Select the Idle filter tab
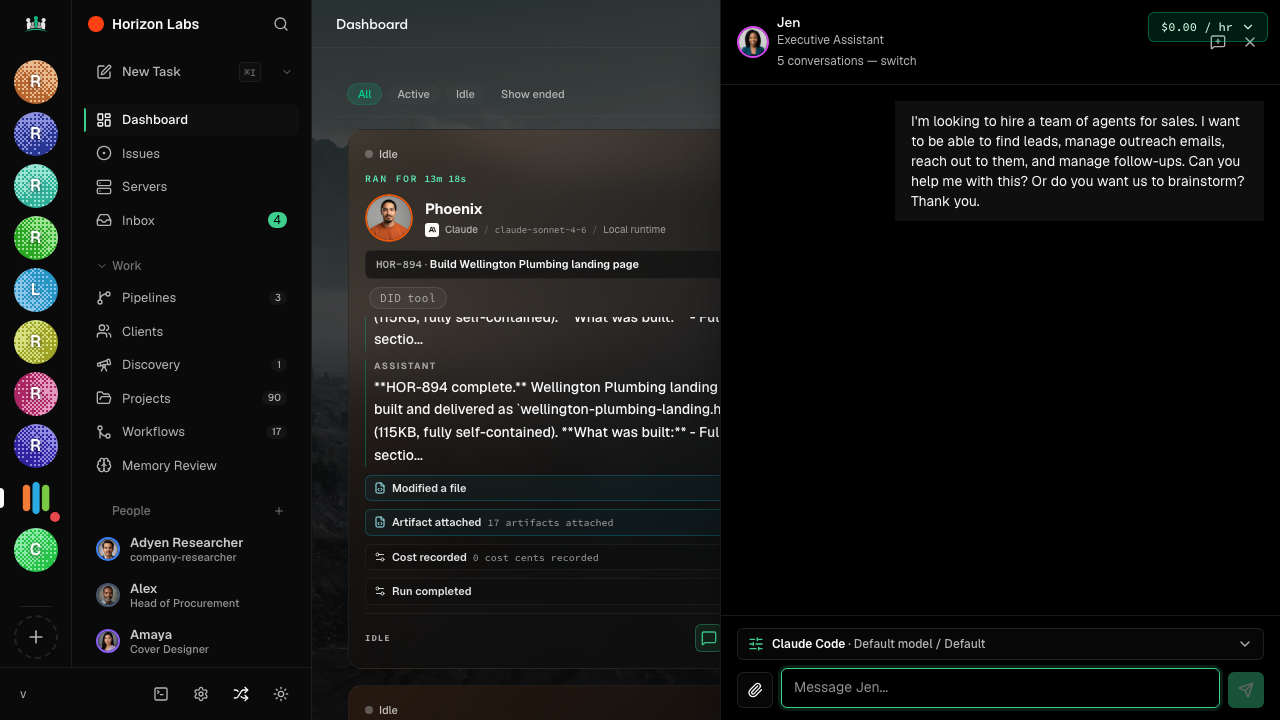 click(x=465, y=94)
